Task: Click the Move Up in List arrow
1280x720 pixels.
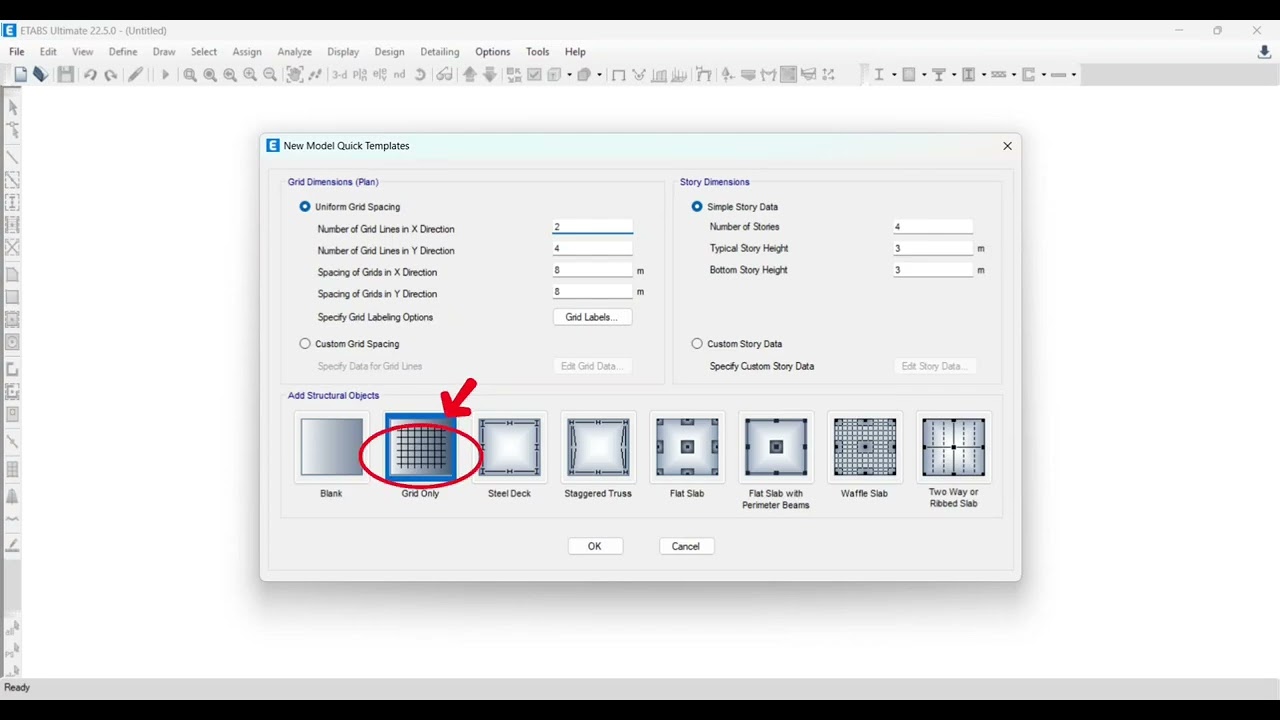Action: (x=469, y=75)
